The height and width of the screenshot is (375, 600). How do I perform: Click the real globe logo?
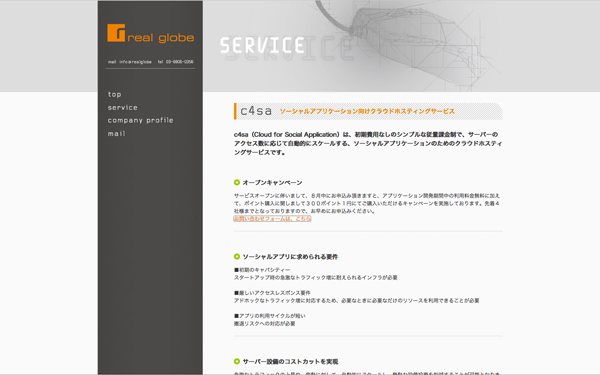coord(150,33)
